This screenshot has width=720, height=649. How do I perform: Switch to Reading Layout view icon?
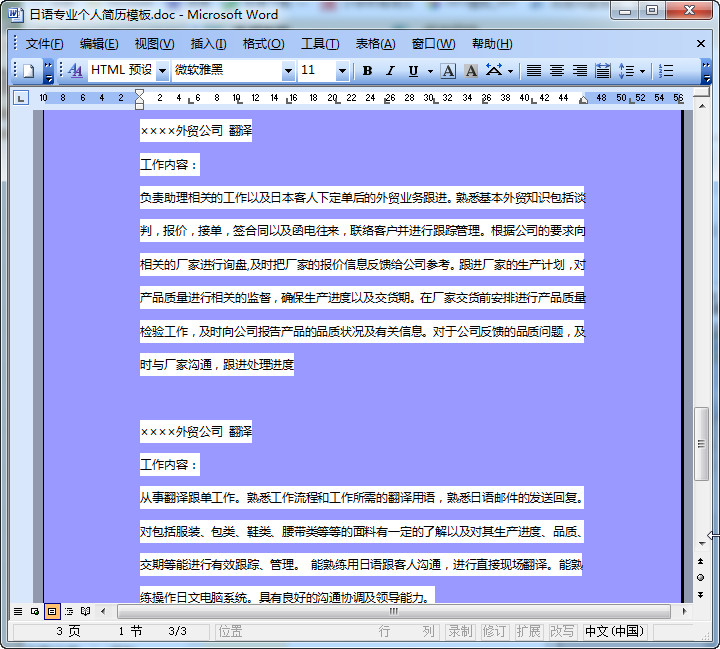85,611
